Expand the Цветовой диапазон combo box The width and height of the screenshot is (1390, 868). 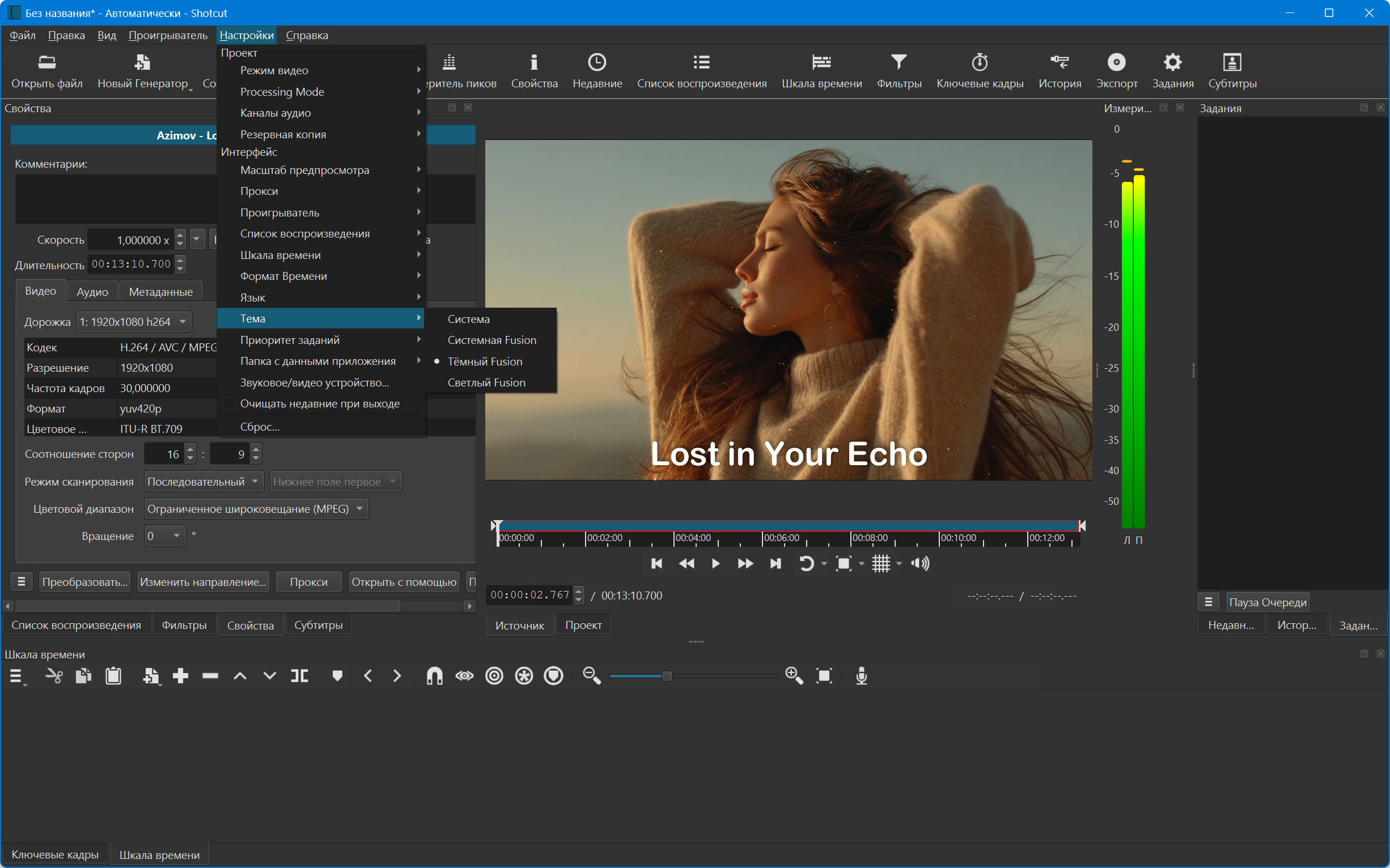tap(256, 509)
